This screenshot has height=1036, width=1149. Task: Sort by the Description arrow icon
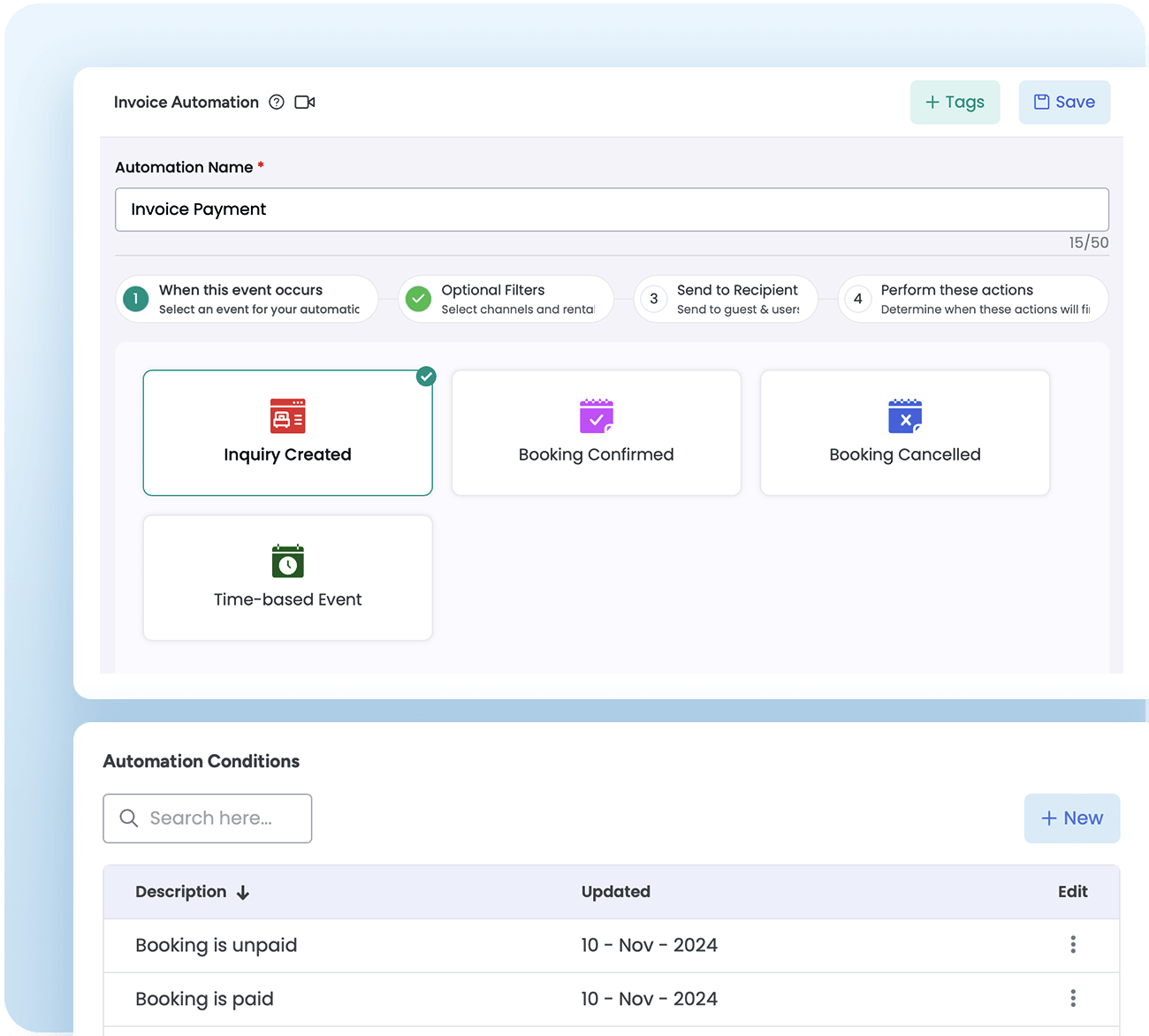[x=243, y=893]
